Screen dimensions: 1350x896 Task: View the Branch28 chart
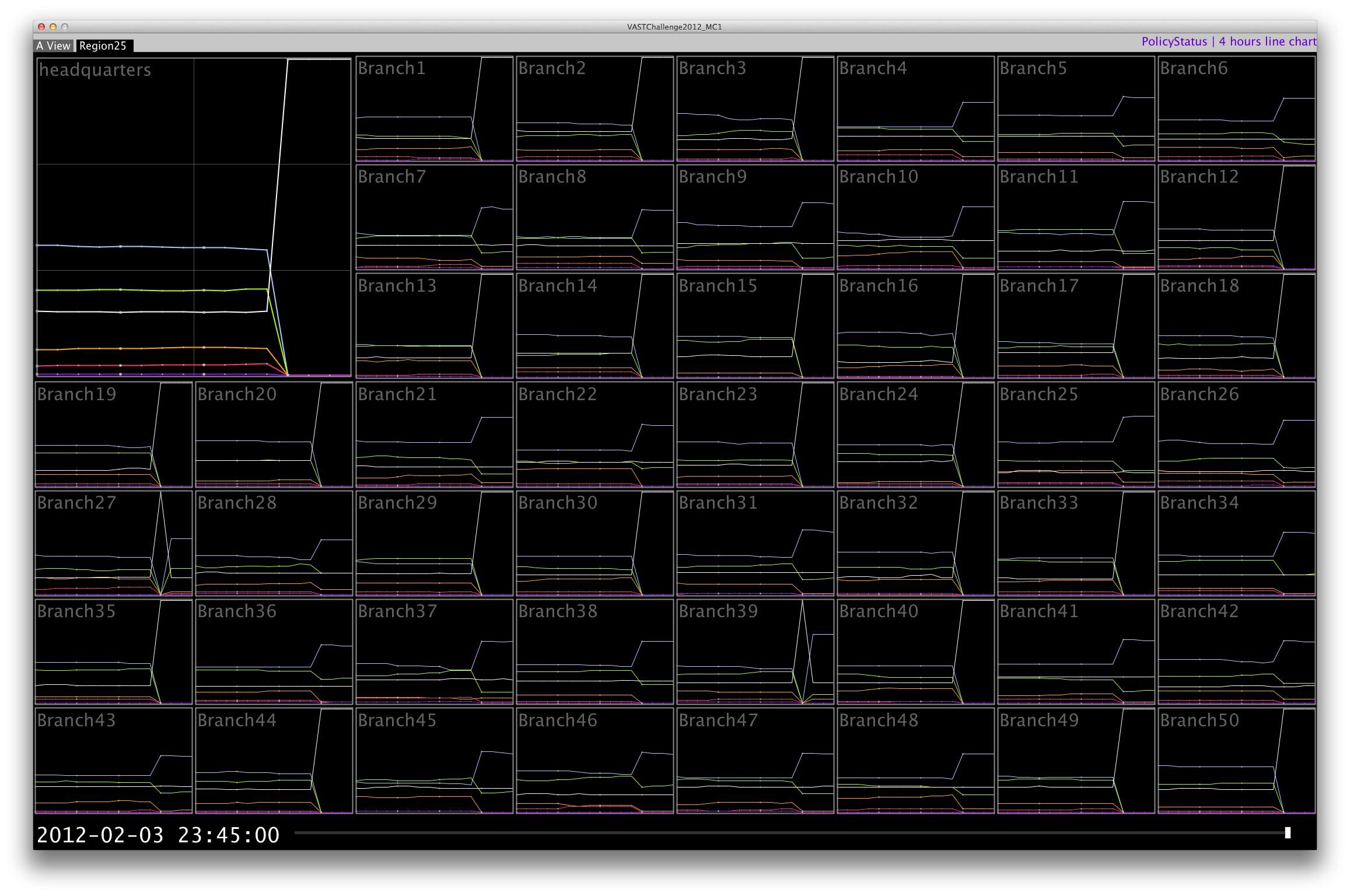point(274,543)
